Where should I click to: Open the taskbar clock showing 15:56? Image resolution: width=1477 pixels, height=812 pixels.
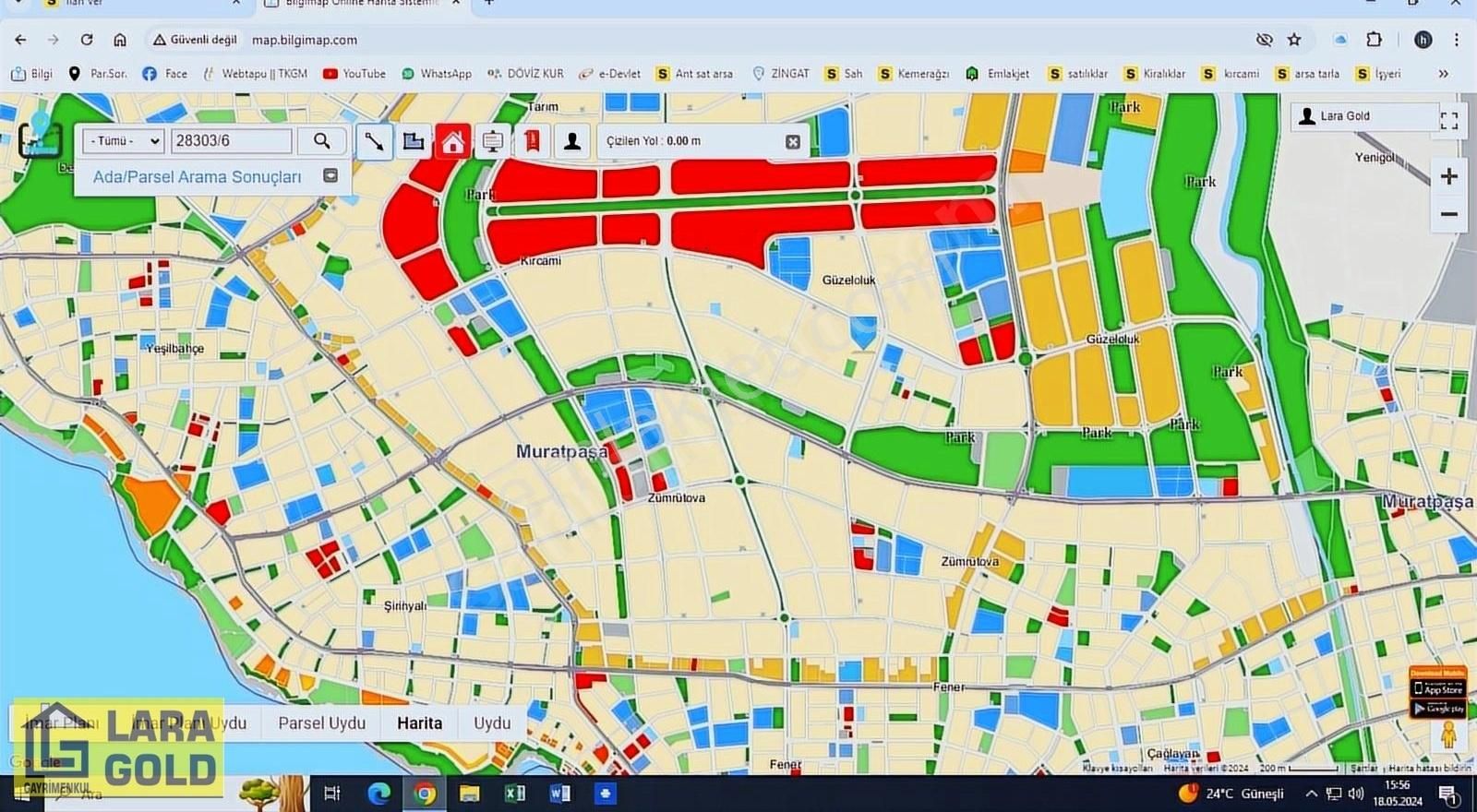point(1398,793)
